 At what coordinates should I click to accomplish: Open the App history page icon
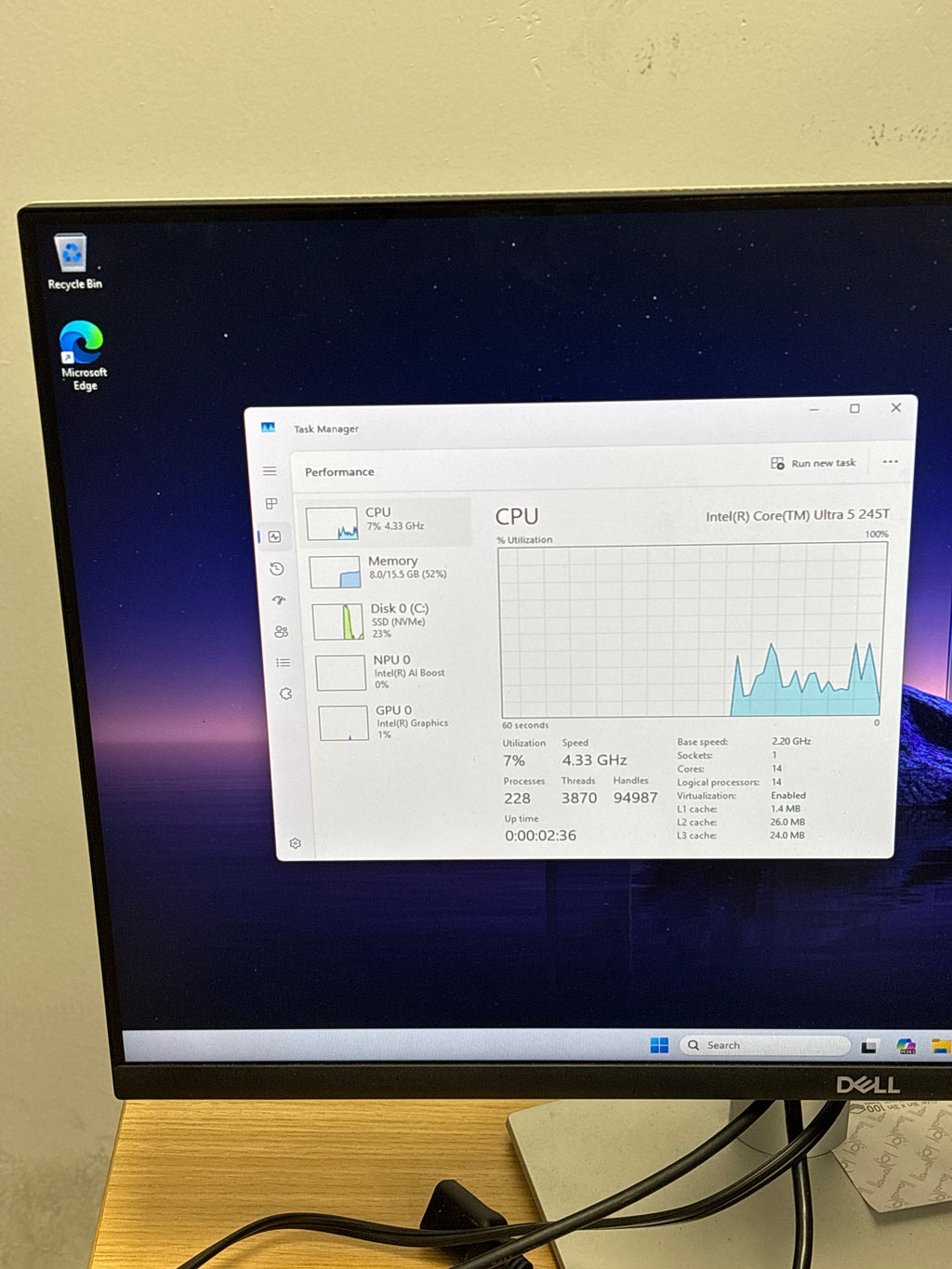pyautogui.click(x=276, y=569)
